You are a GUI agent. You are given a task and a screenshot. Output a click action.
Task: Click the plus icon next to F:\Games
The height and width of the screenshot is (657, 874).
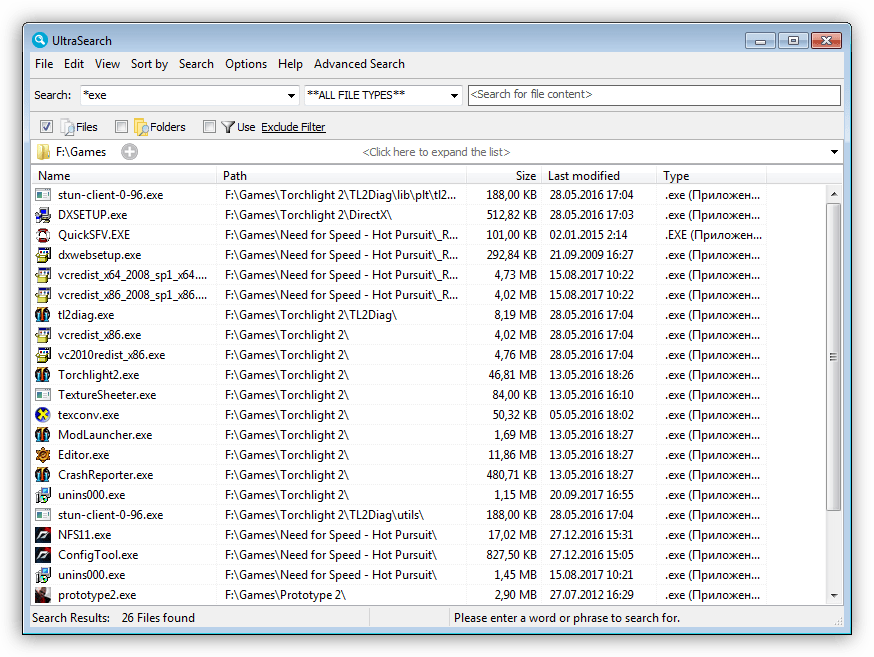[x=129, y=152]
